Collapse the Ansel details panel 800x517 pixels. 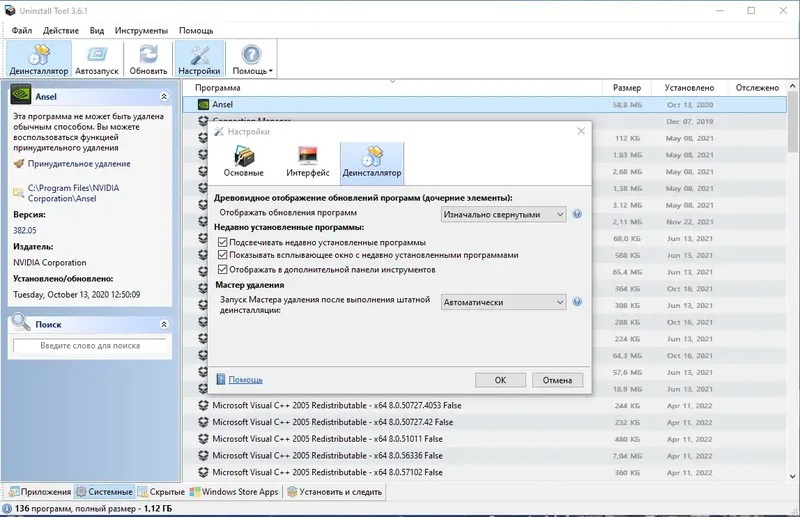[x=164, y=96]
